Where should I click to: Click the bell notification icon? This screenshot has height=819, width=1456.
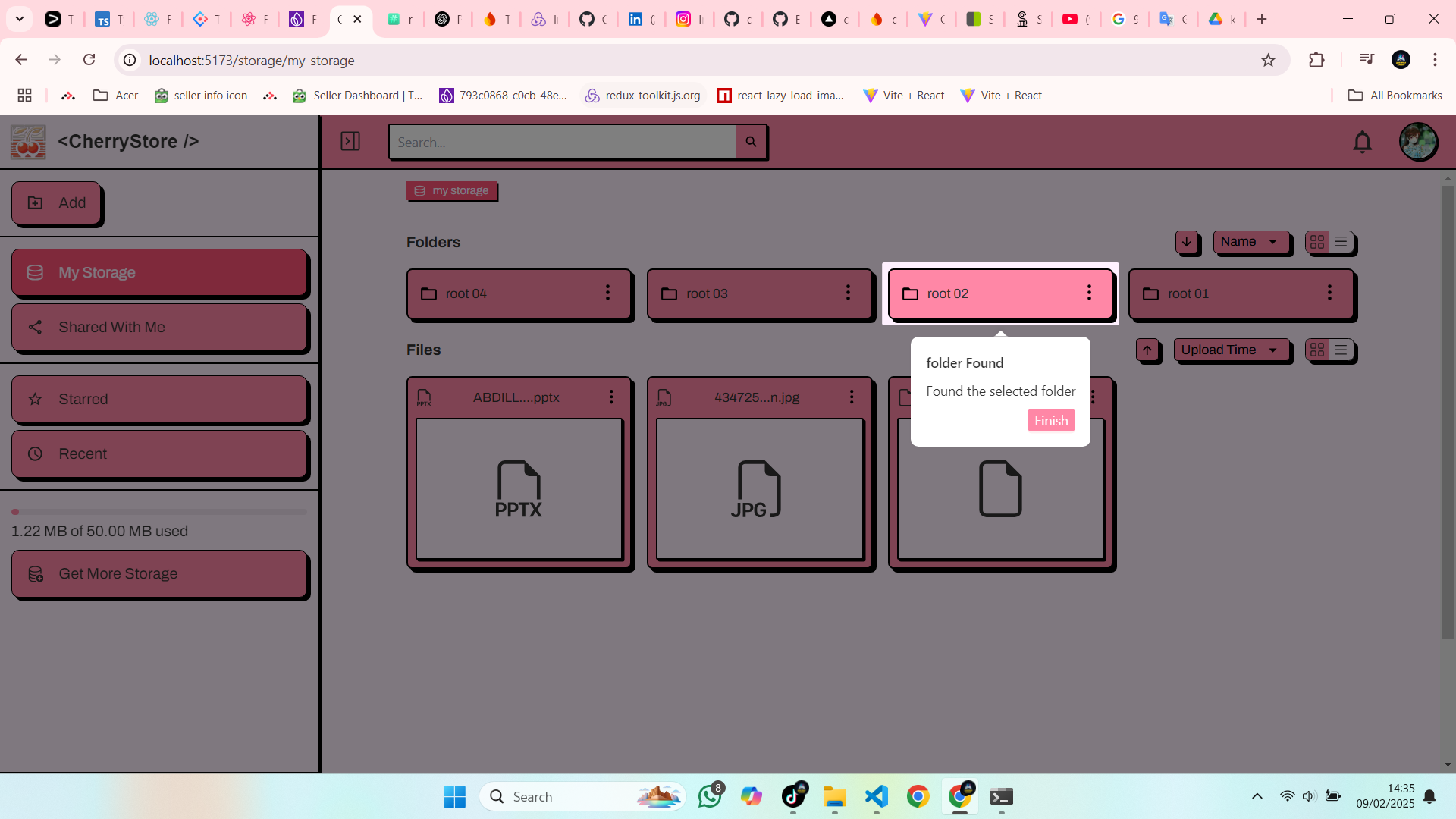(x=1363, y=141)
